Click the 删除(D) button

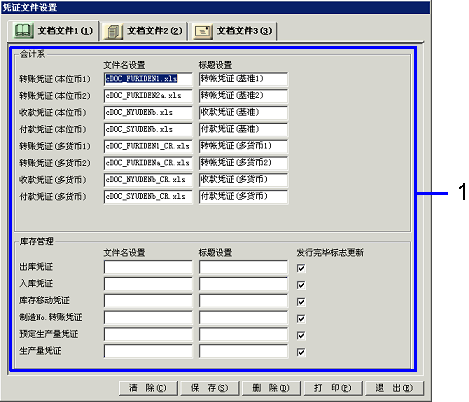(x=271, y=388)
